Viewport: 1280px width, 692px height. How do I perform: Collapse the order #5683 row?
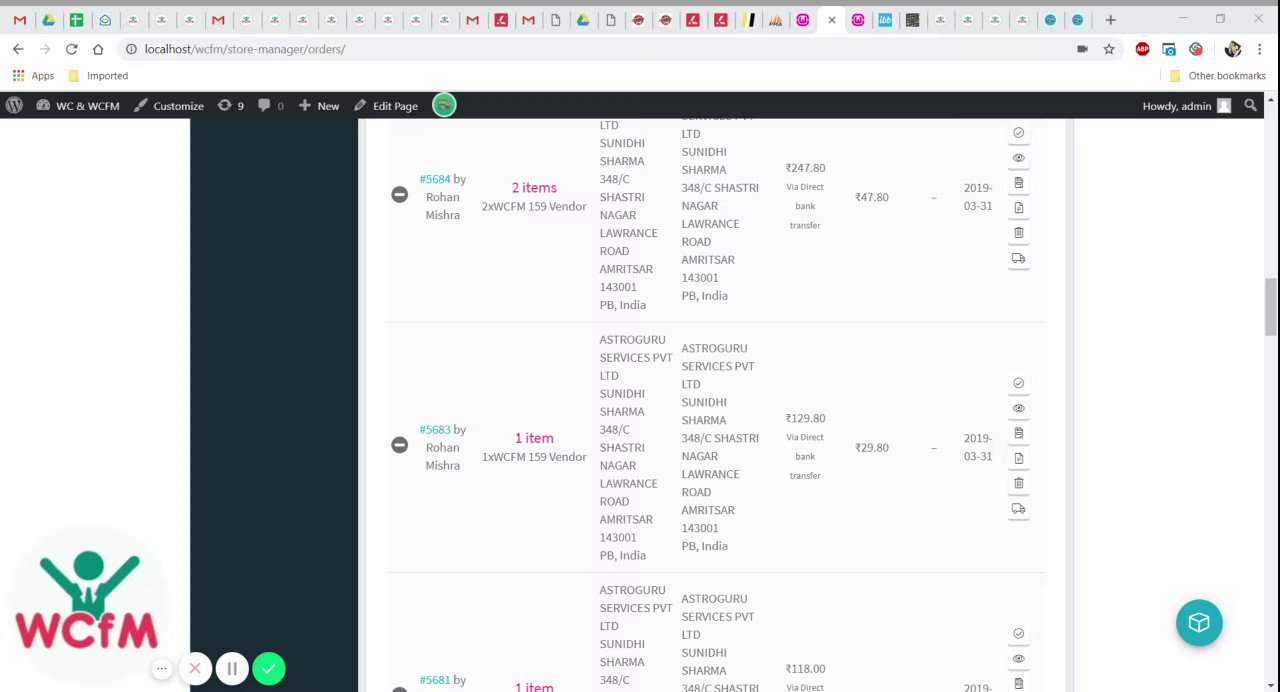tap(399, 444)
